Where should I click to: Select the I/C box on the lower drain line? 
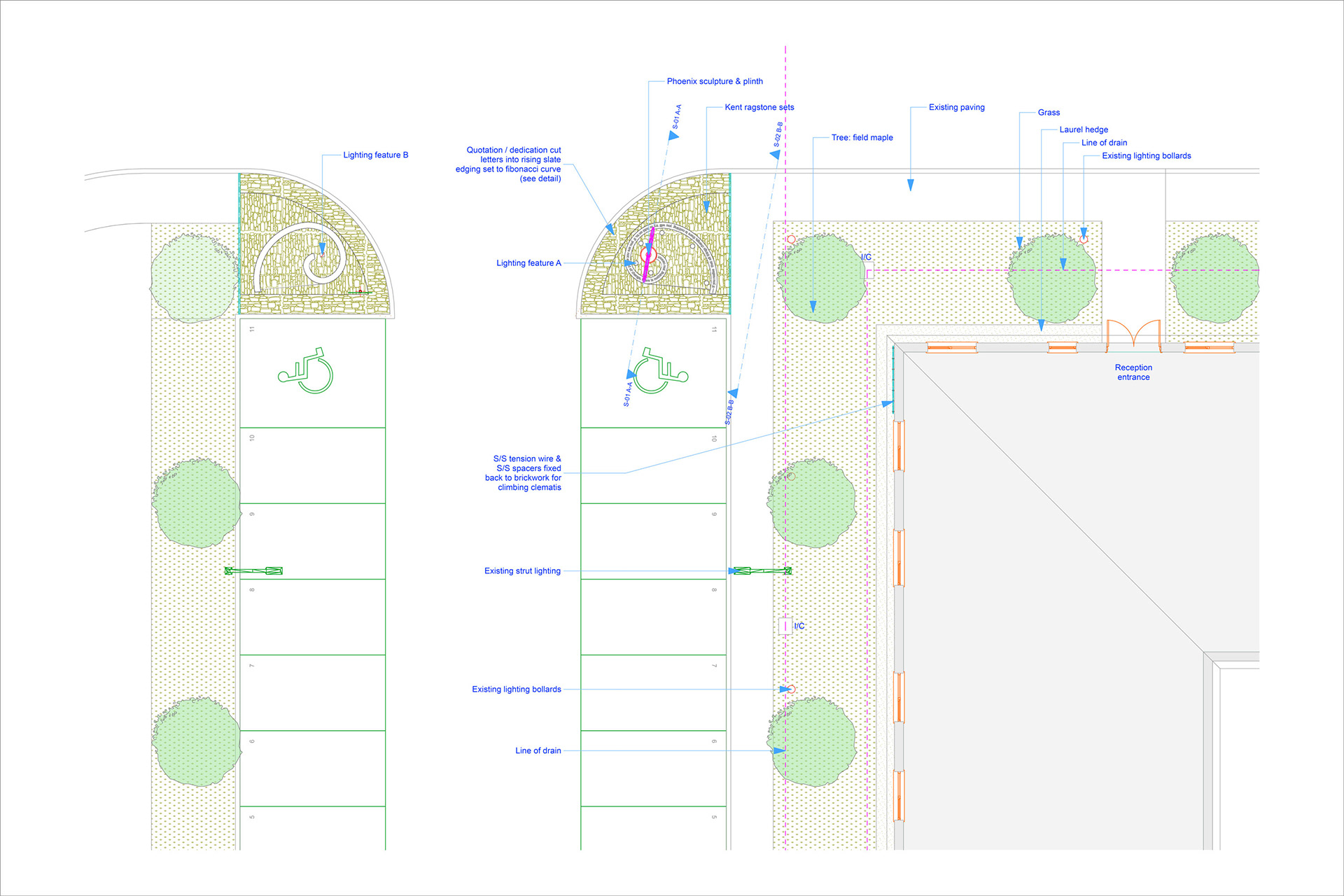point(785,626)
